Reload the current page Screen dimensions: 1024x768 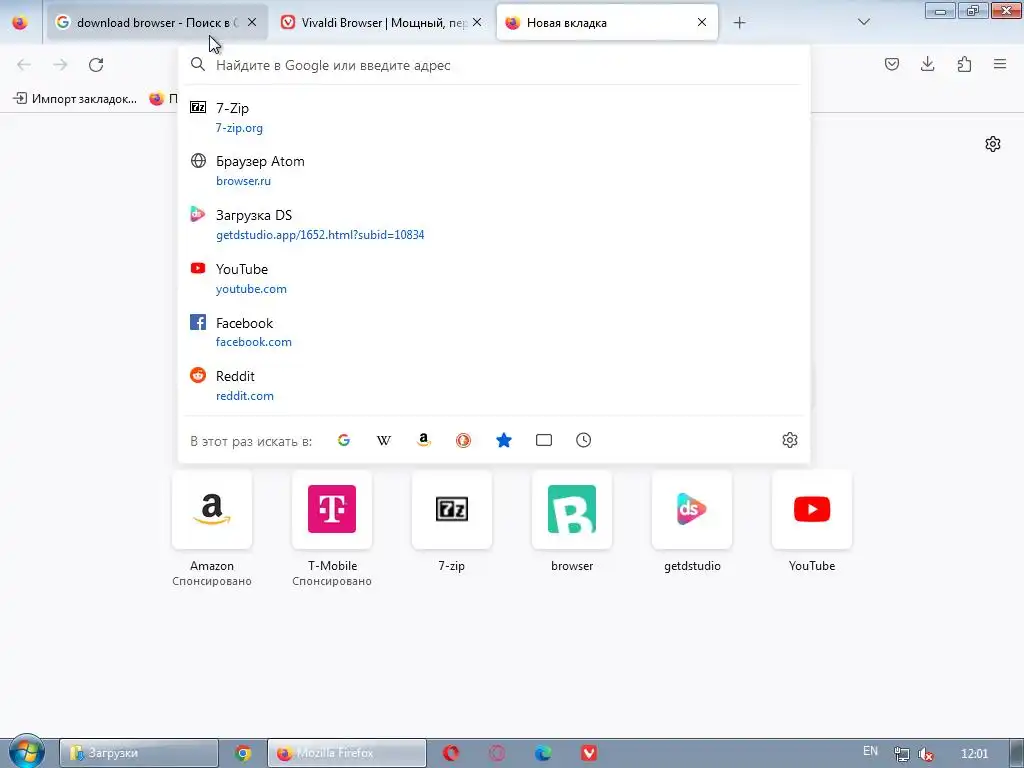(x=96, y=65)
